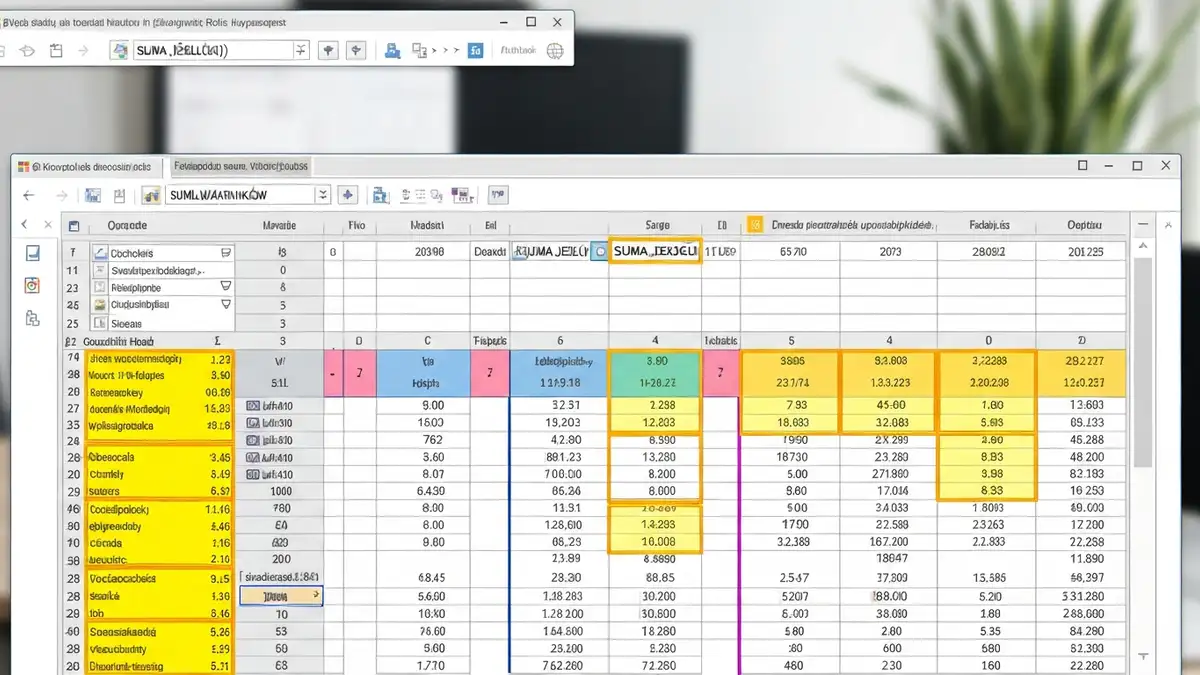Click the red circular icon in the left sidebar

(32, 286)
